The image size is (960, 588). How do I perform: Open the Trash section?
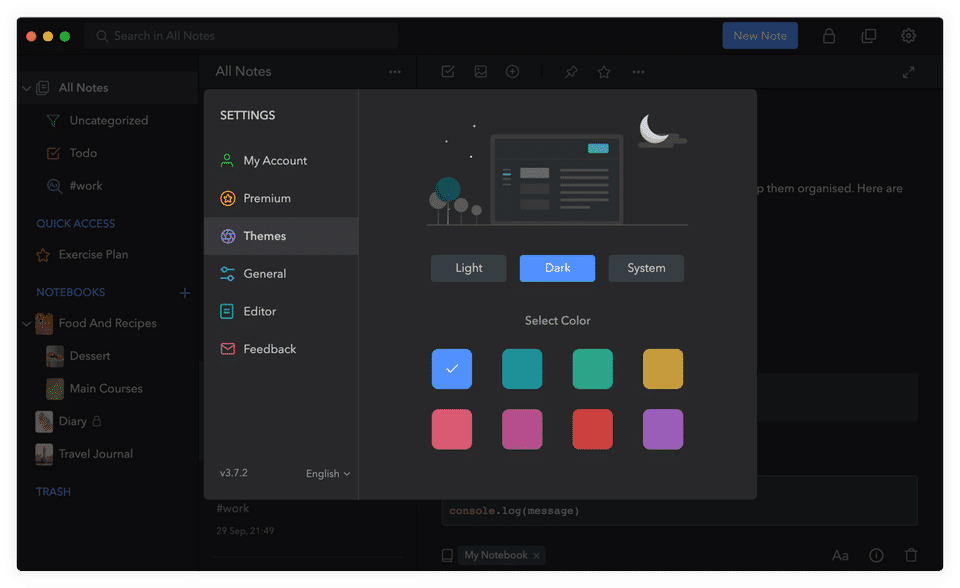coord(53,492)
